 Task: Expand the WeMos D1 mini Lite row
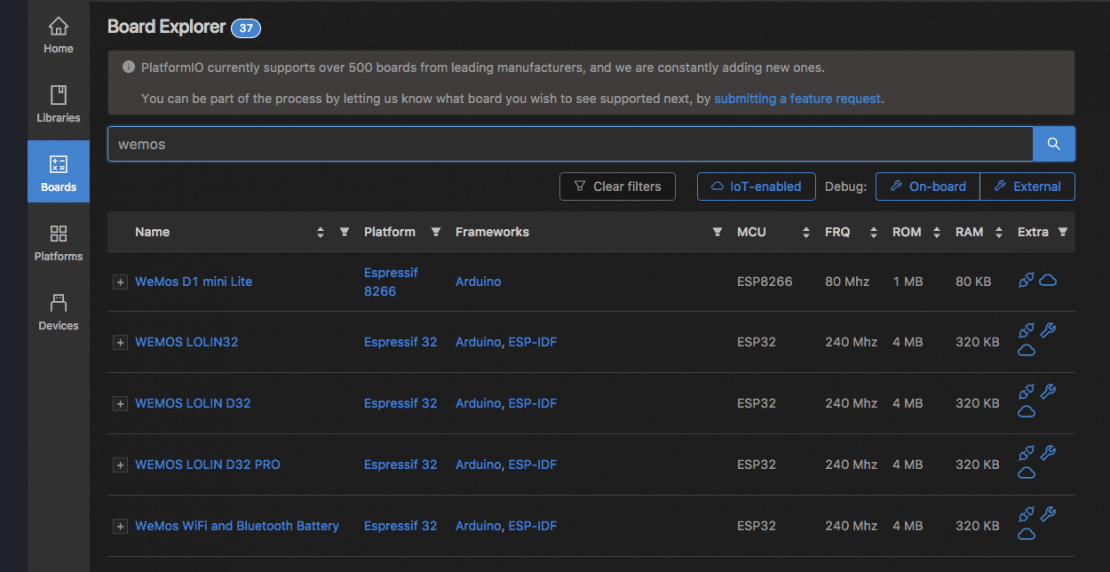coord(120,282)
